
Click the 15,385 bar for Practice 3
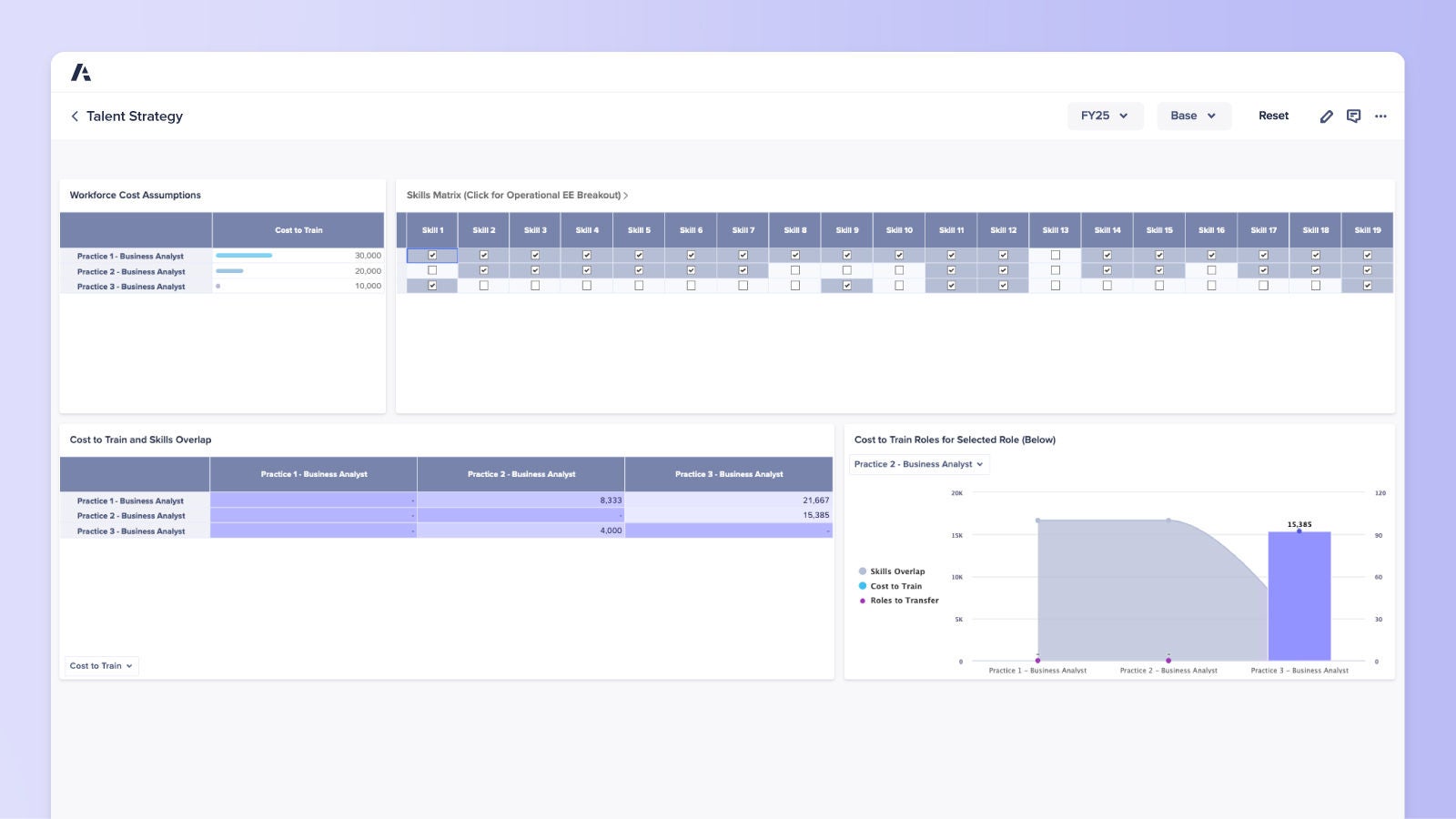[x=1299, y=596]
